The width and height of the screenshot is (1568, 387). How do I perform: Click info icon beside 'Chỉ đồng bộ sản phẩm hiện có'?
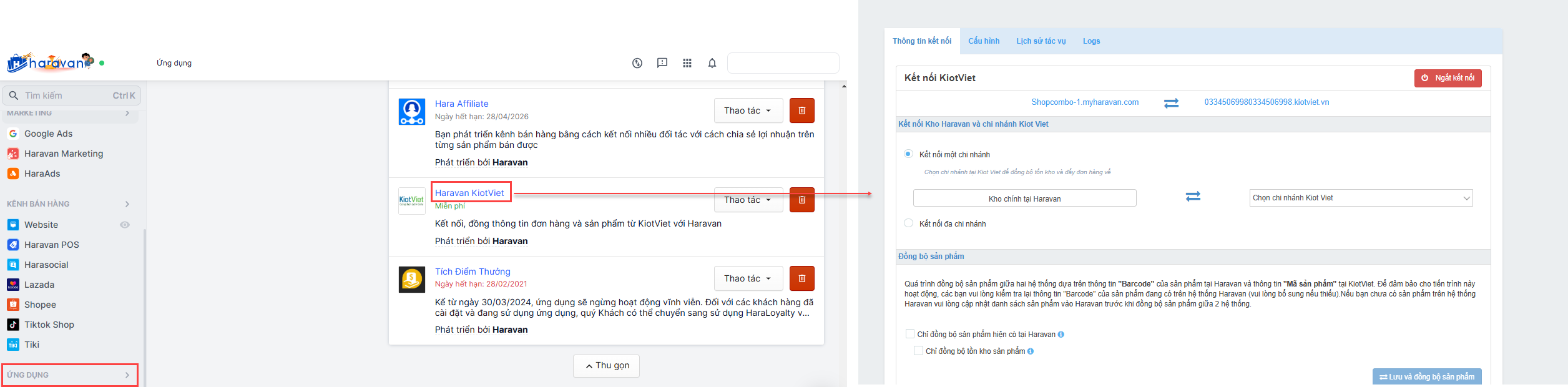click(1061, 335)
